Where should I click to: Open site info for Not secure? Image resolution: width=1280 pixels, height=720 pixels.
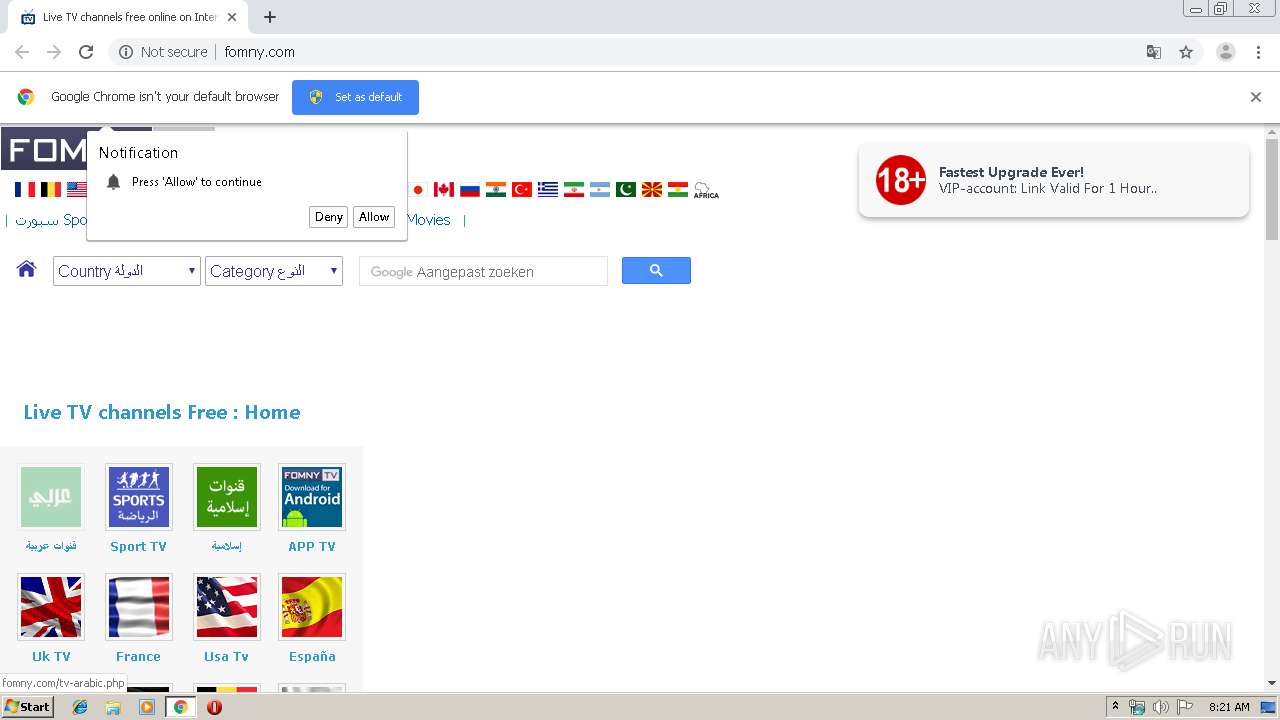click(x=163, y=52)
